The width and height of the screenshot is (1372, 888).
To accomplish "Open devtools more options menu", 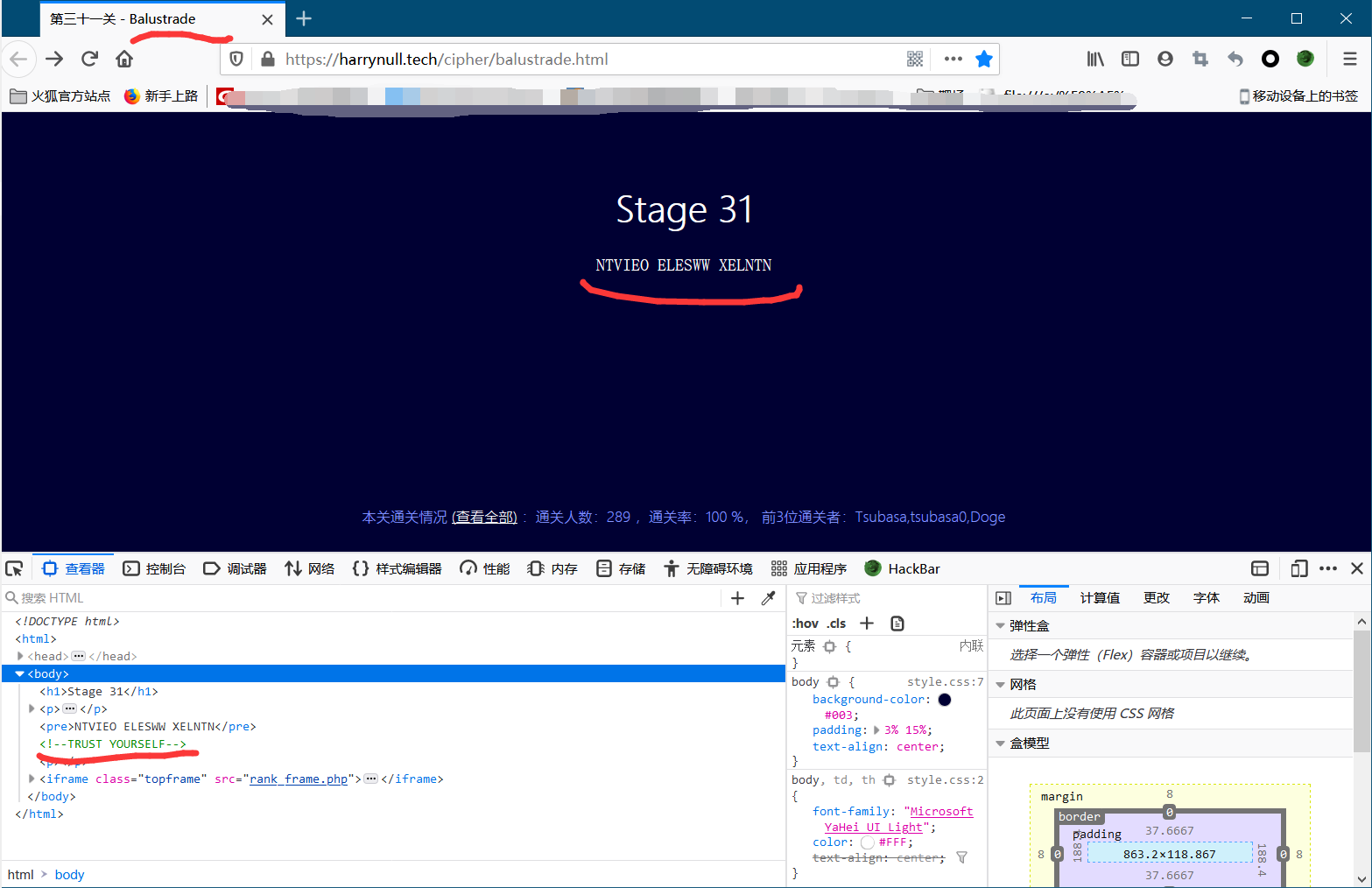I will click(x=1328, y=568).
